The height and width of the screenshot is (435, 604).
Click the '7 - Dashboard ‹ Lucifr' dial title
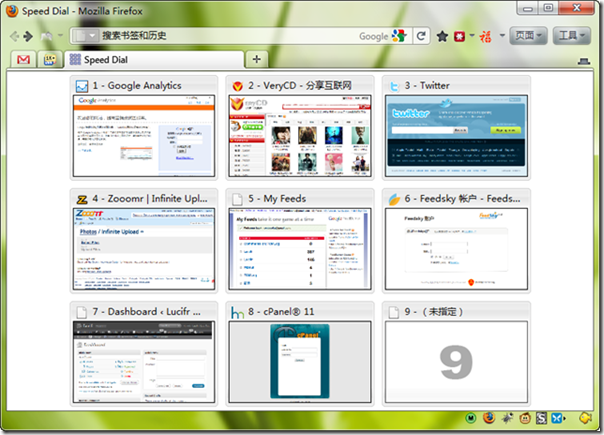tap(146, 312)
